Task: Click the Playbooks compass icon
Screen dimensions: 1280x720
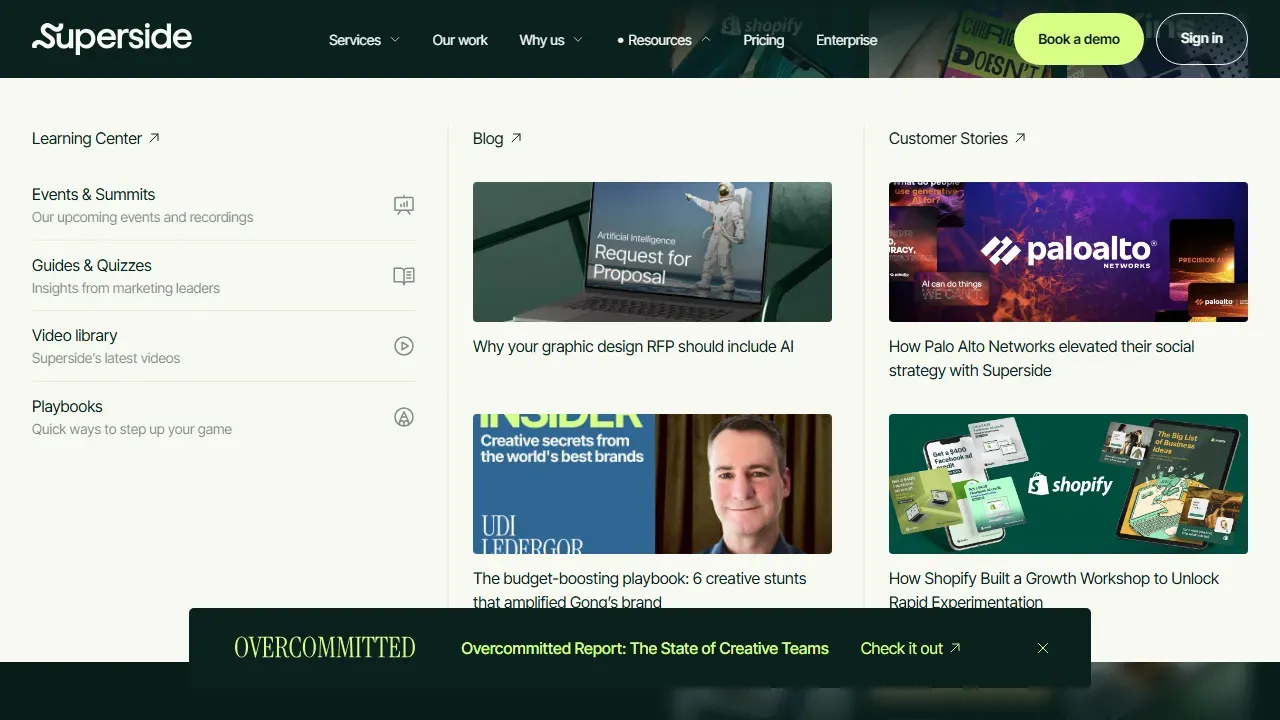Action: pos(404,417)
